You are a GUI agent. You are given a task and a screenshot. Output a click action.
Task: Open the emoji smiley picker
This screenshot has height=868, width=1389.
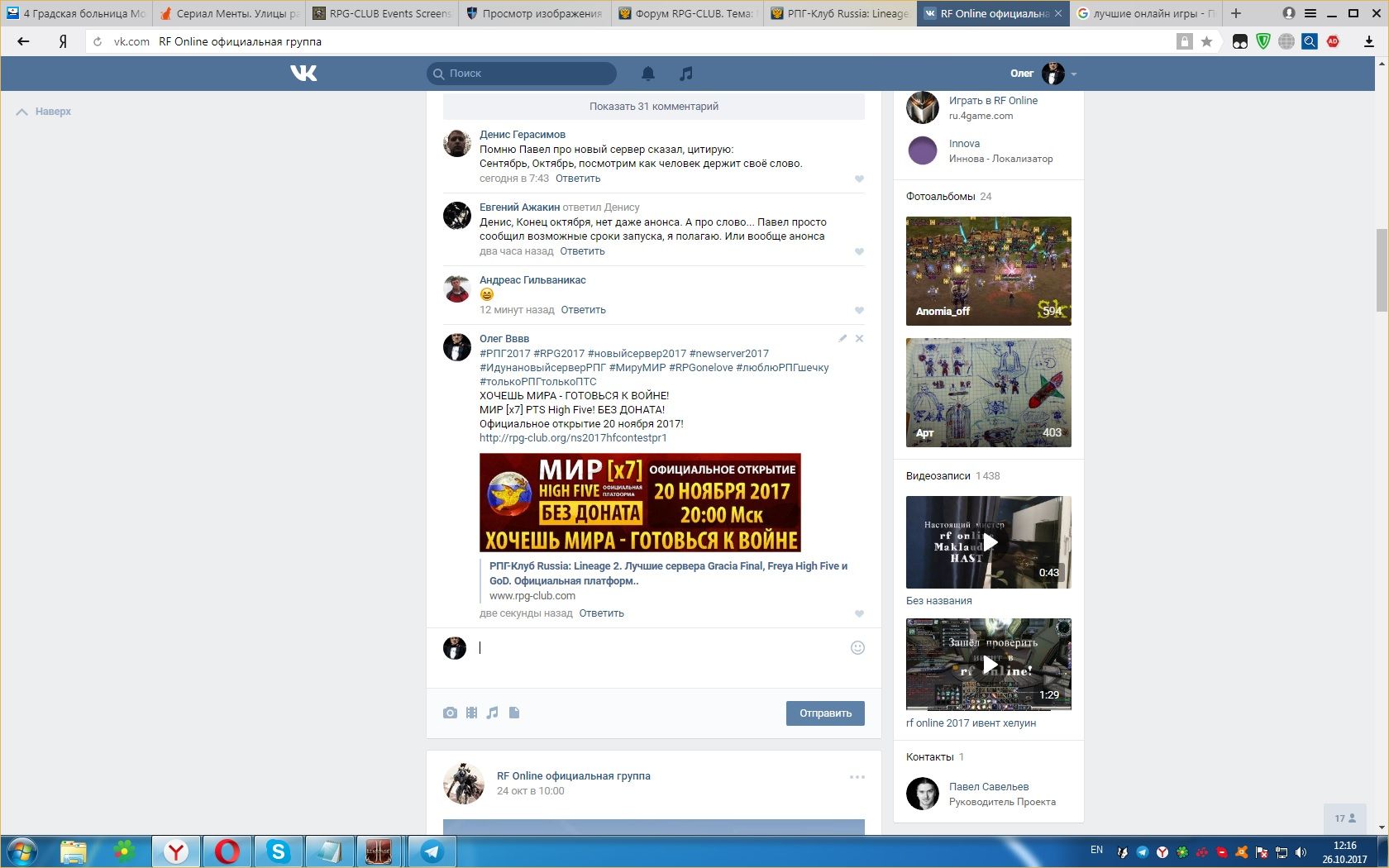click(857, 648)
